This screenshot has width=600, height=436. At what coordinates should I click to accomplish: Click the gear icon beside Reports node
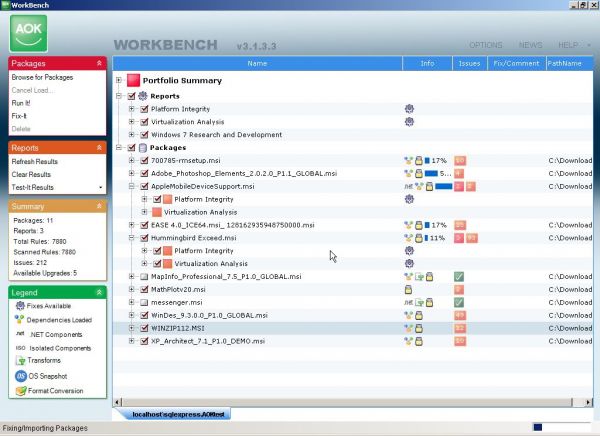tap(143, 96)
